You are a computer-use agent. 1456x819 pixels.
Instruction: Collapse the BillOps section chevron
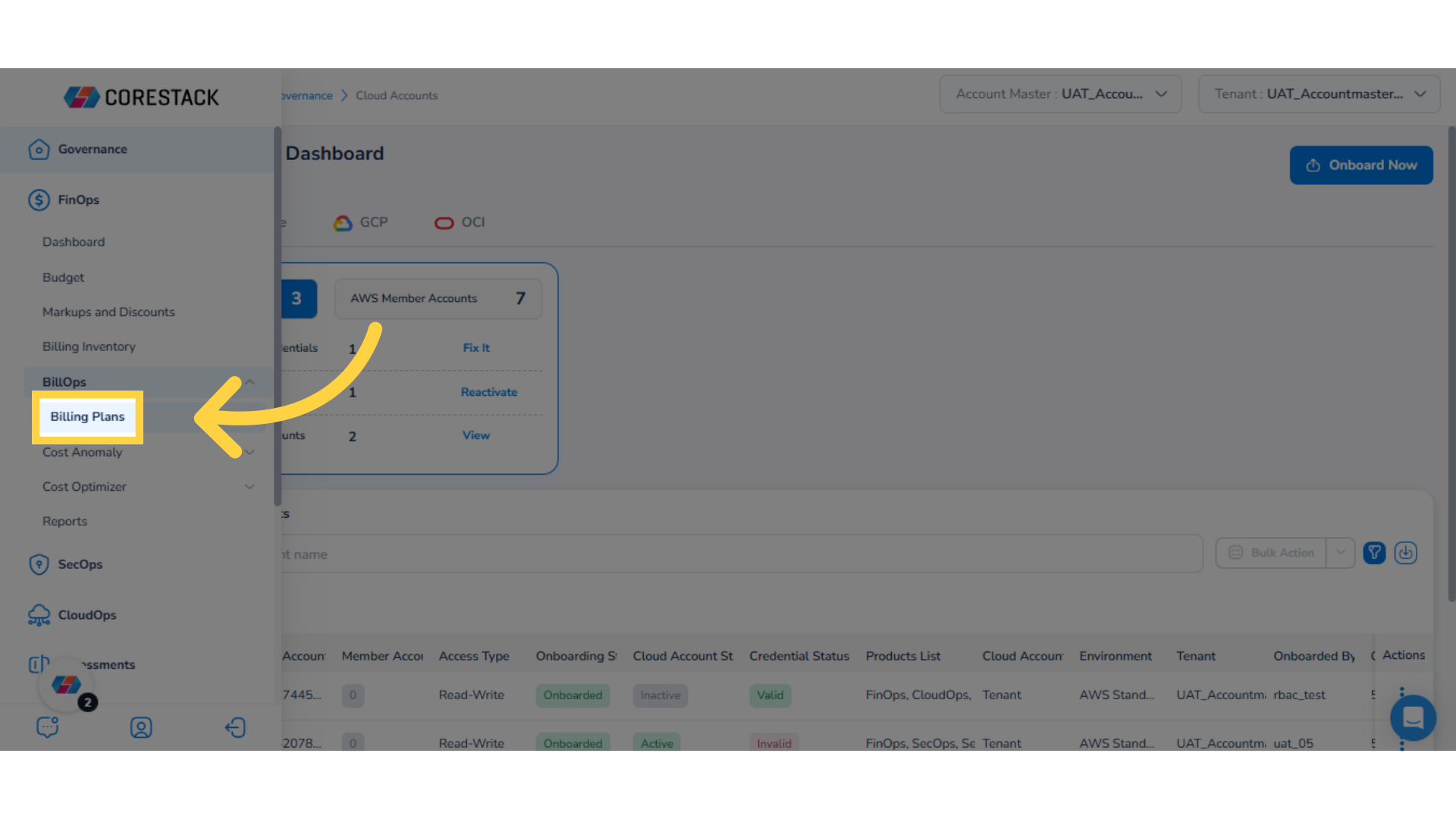pyautogui.click(x=249, y=382)
